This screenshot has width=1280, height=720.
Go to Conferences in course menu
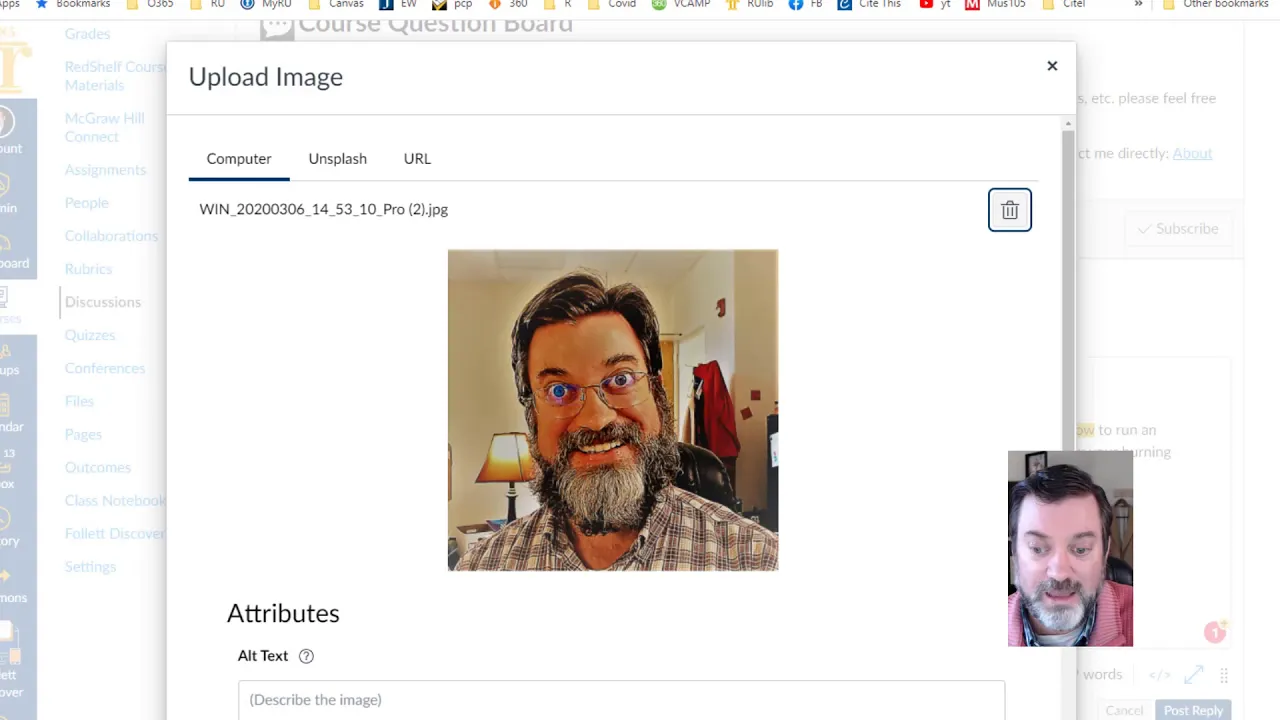pos(105,368)
